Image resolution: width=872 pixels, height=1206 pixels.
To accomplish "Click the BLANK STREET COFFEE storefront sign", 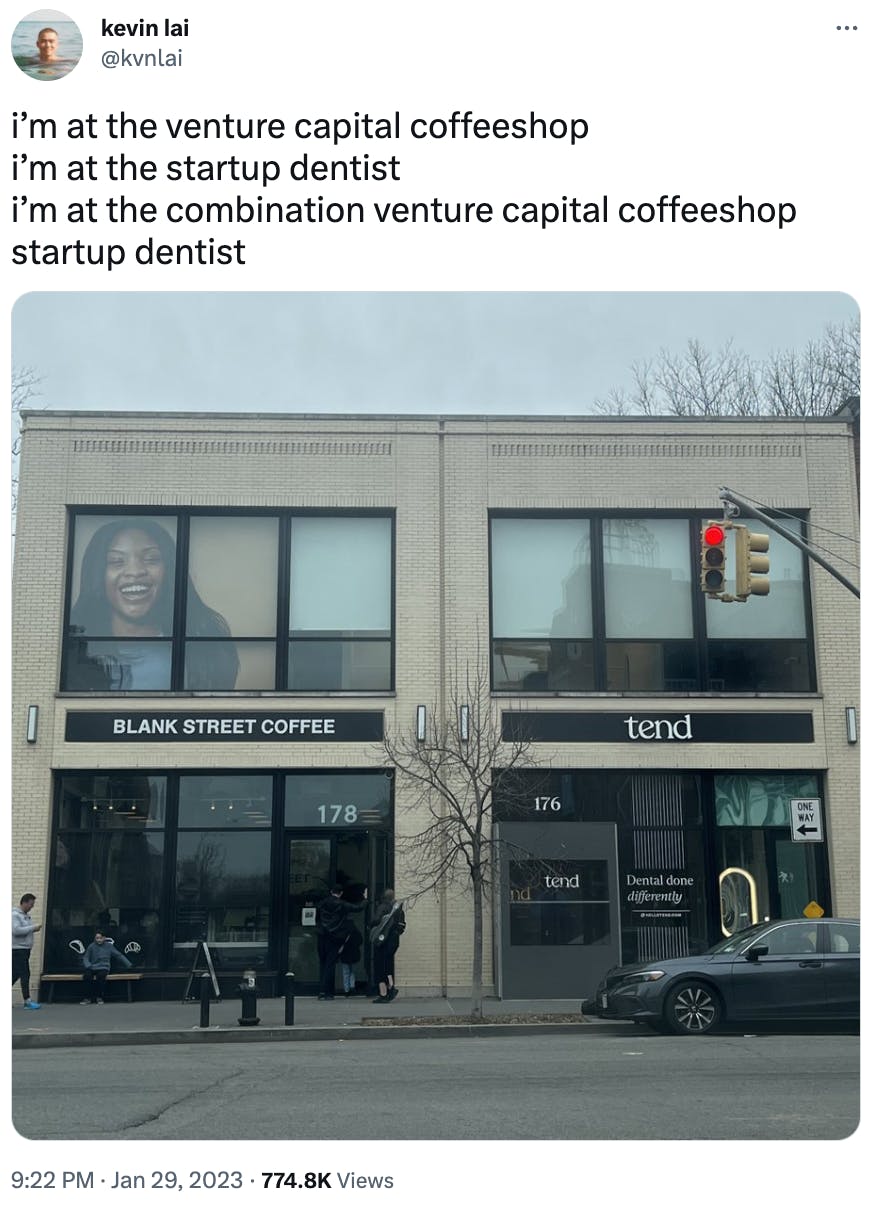I will (224, 726).
